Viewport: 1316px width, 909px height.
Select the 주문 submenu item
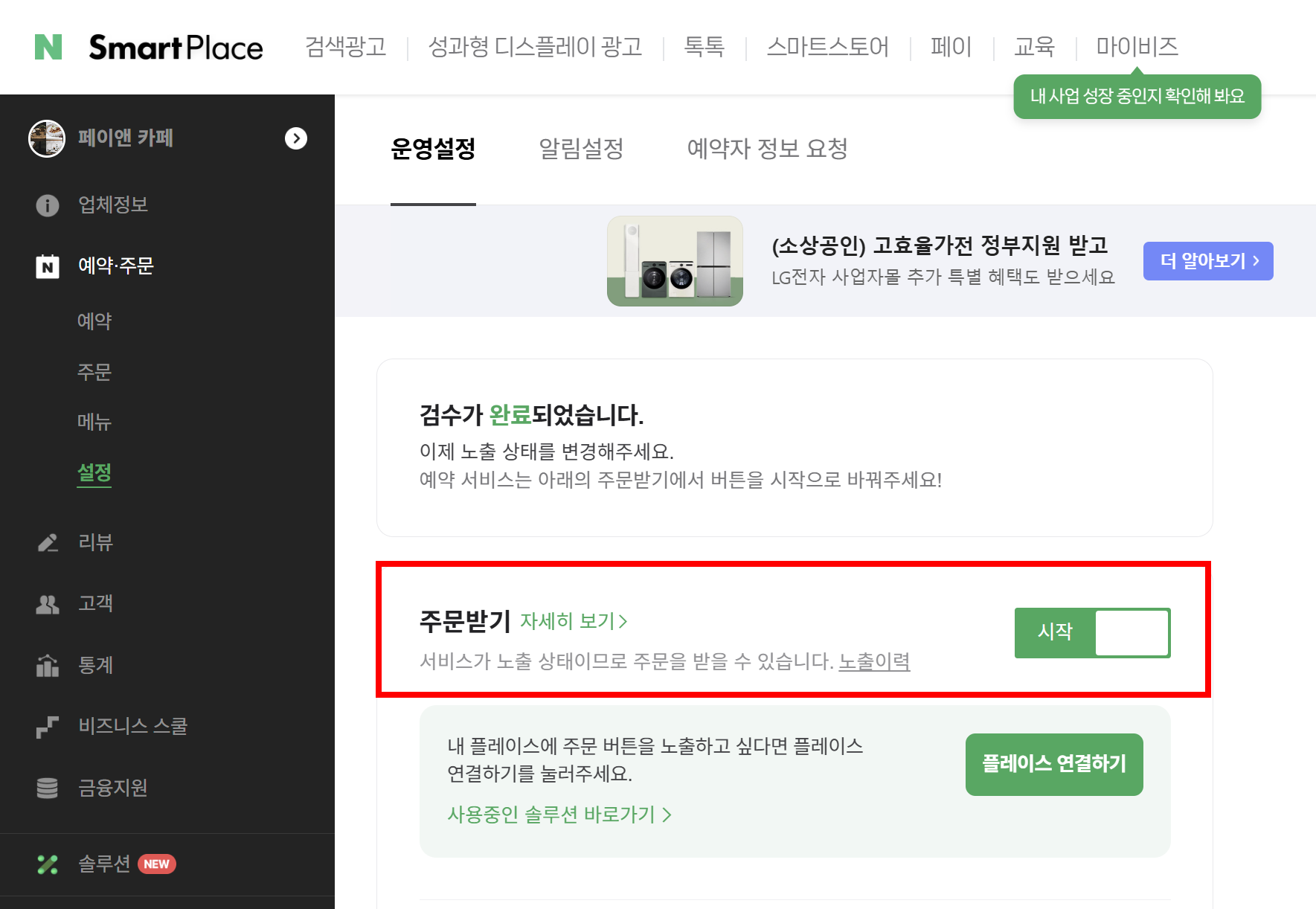[94, 372]
